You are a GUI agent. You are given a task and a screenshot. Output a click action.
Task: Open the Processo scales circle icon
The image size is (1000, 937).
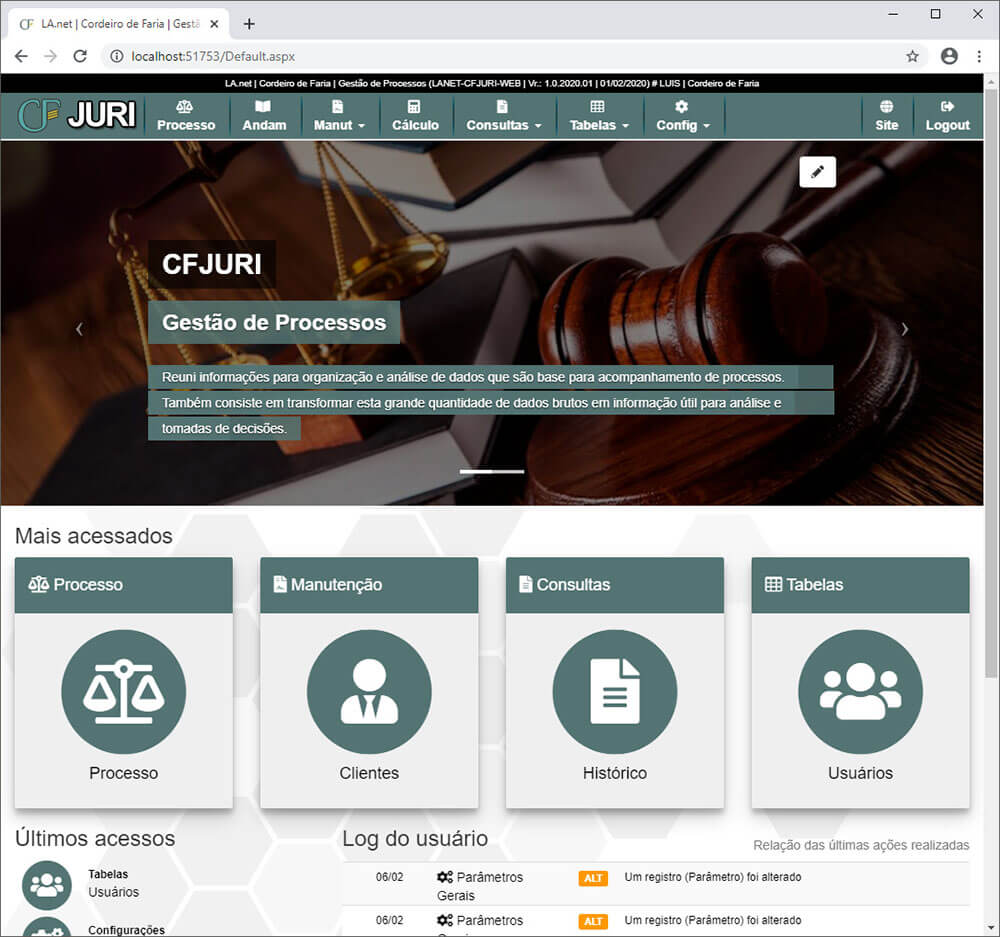click(x=124, y=691)
